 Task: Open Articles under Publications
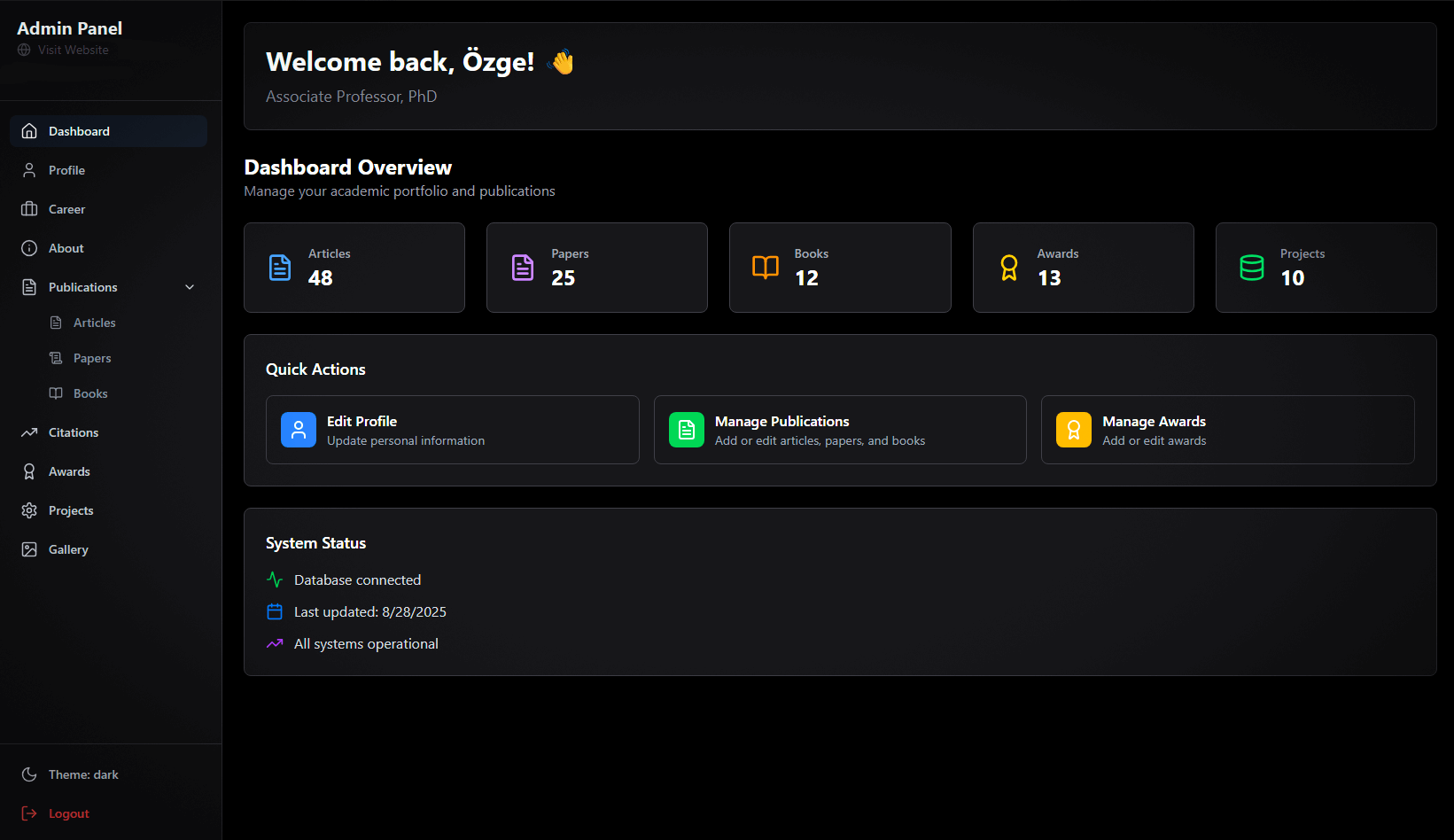[123, 323]
